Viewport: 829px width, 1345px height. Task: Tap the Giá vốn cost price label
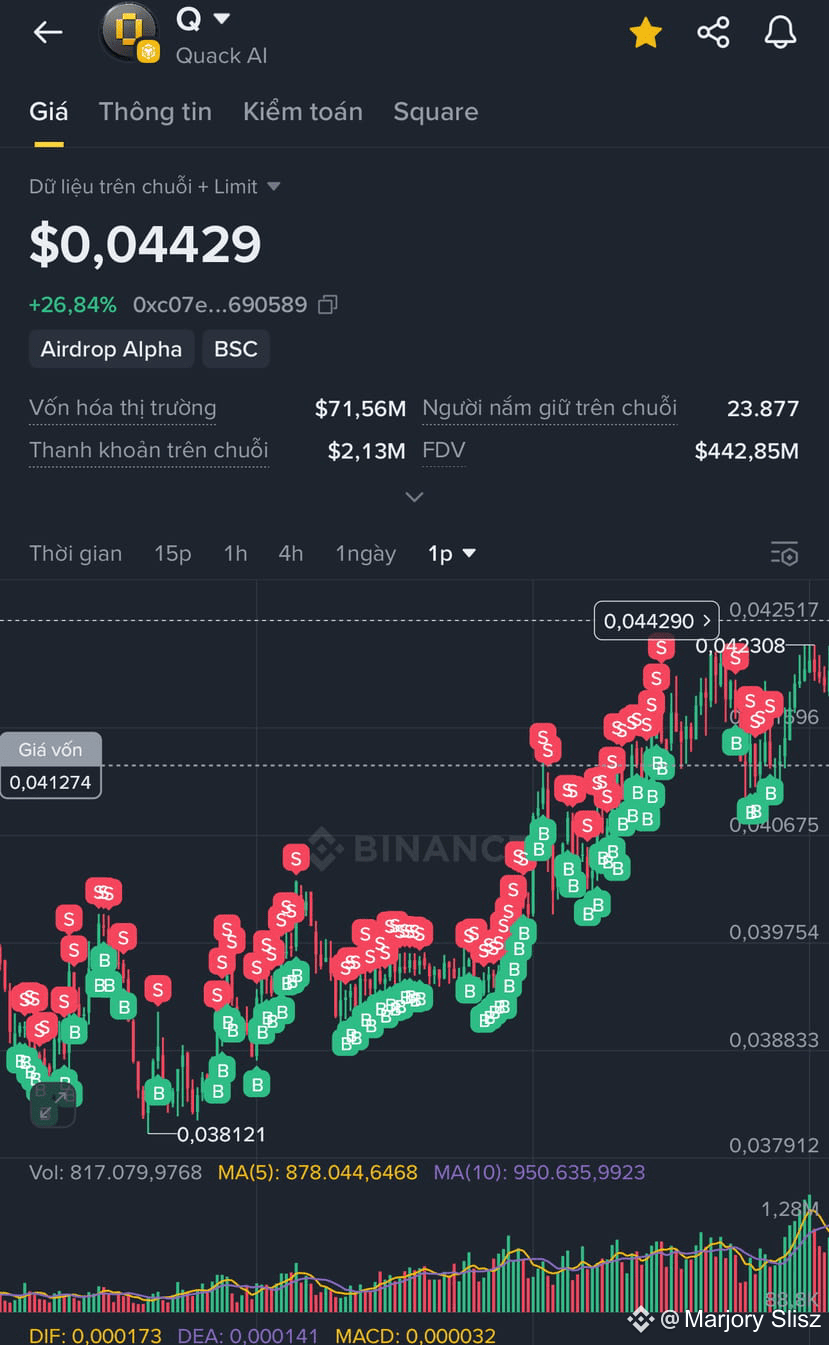tap(50, 749)
